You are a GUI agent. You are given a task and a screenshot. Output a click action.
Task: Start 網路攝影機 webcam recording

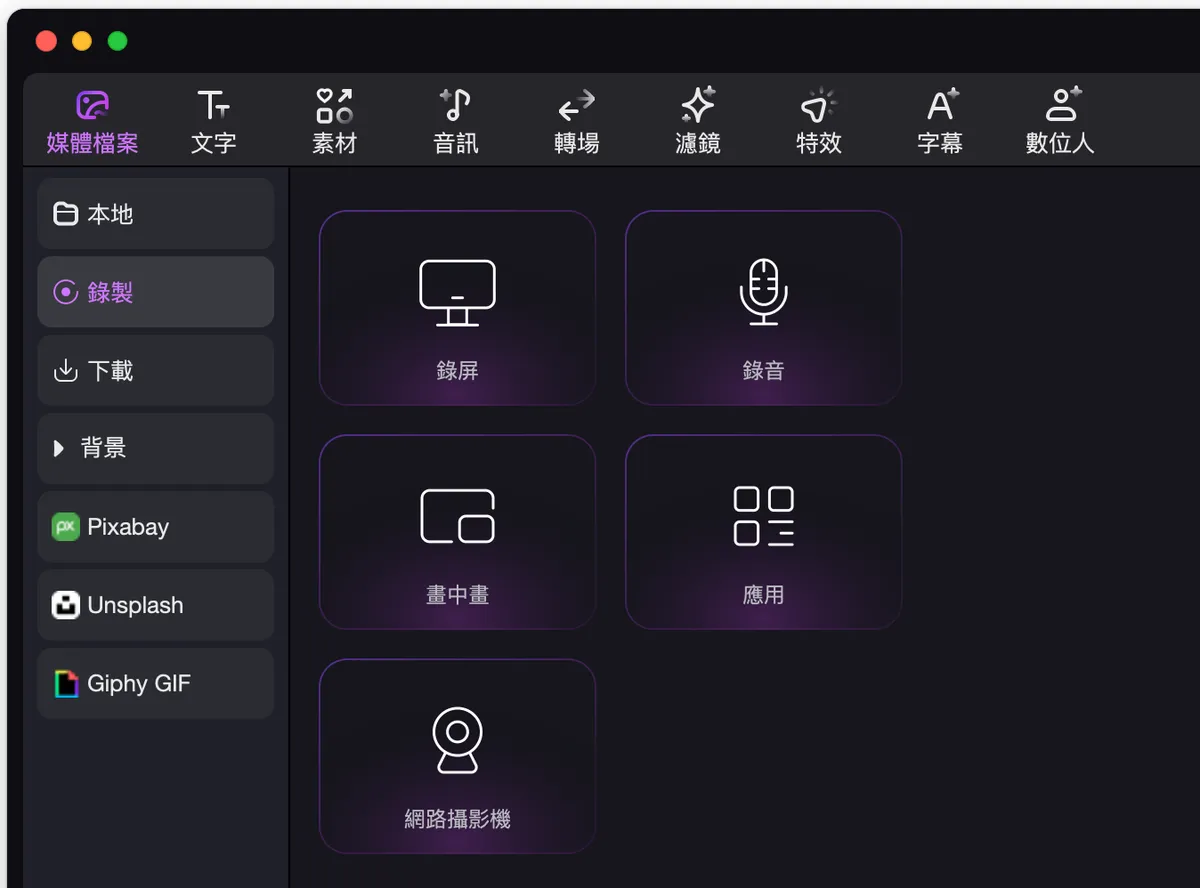tap(457, 756)
